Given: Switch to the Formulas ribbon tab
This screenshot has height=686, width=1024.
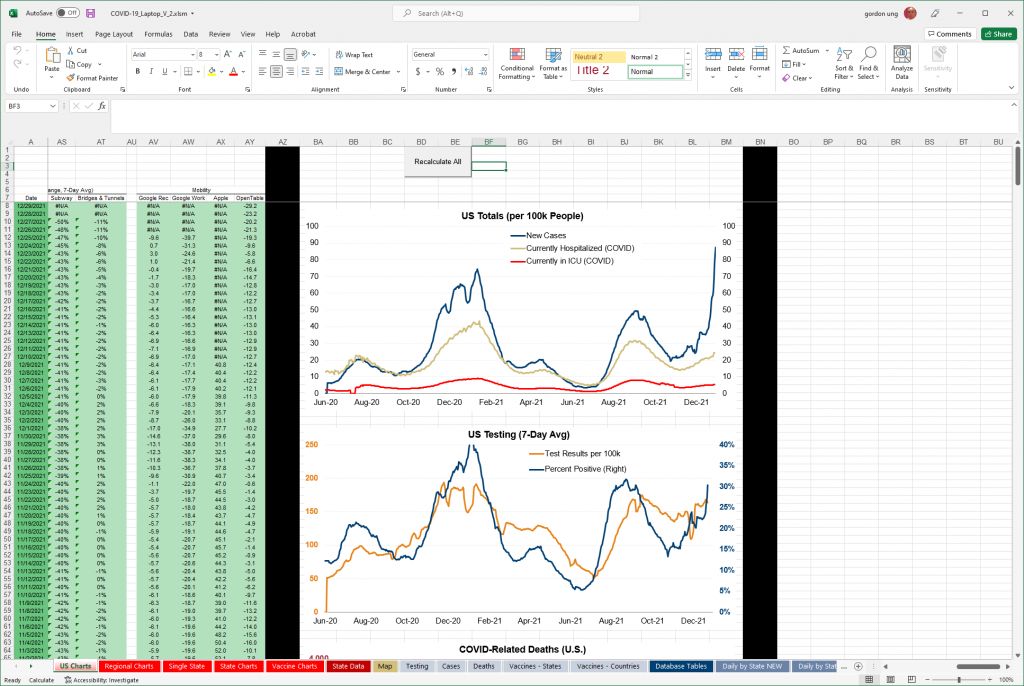Looking at the screenshot, I should point(158,33).
